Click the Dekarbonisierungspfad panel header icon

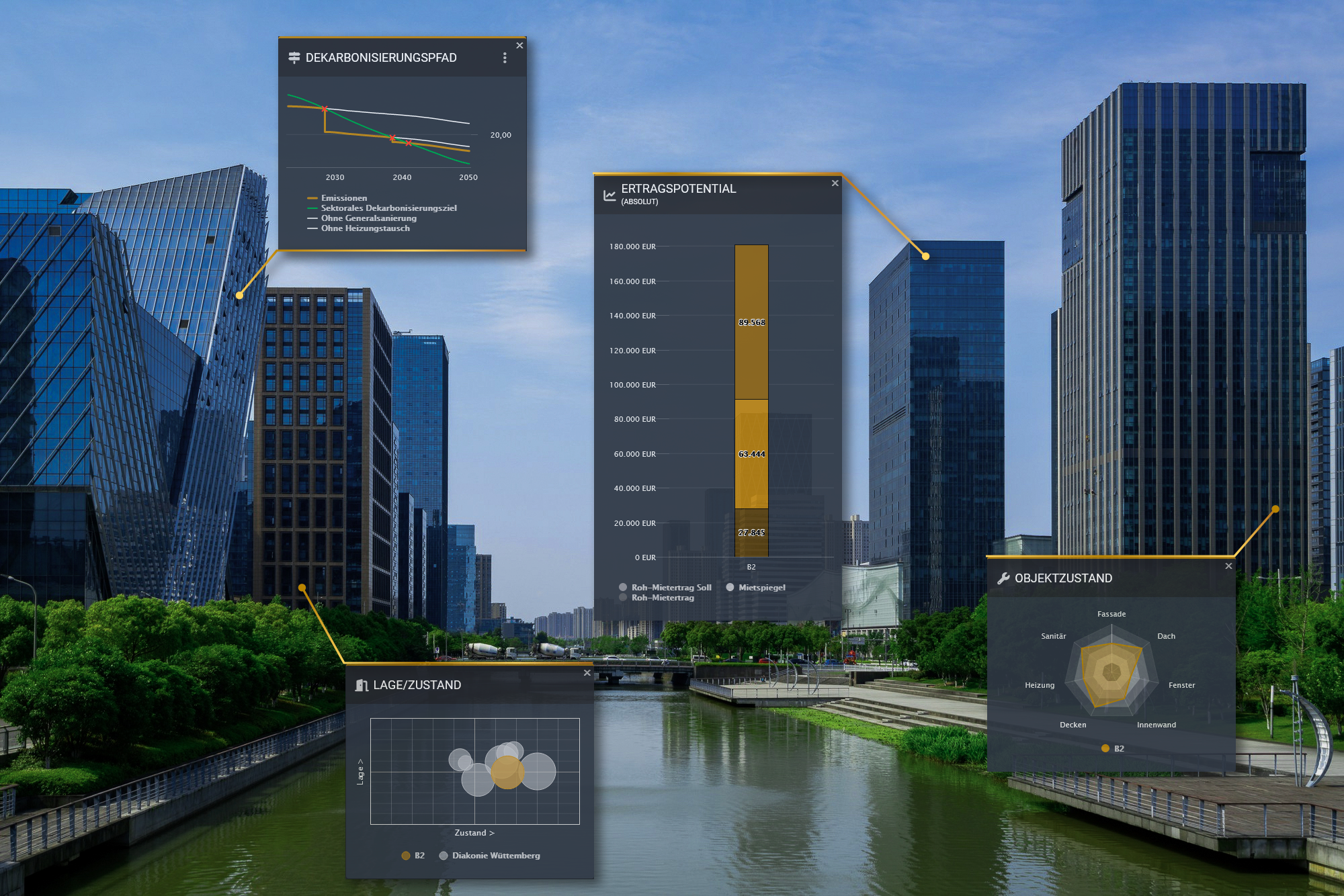click(294, 59)
